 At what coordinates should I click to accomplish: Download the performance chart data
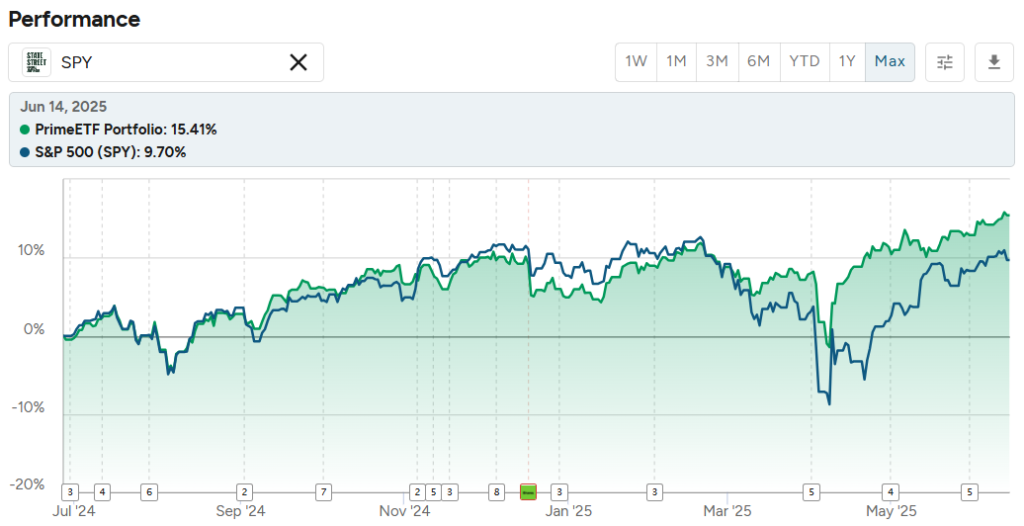[994, 62]
